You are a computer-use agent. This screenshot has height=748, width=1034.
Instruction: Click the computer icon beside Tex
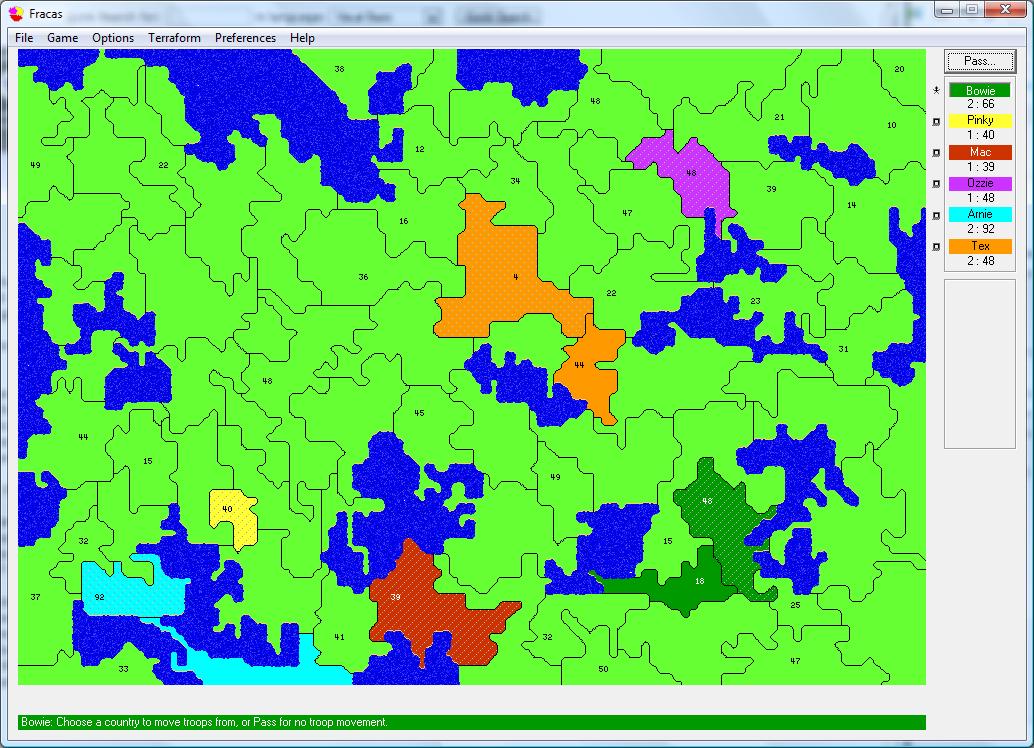pos(936,247)
